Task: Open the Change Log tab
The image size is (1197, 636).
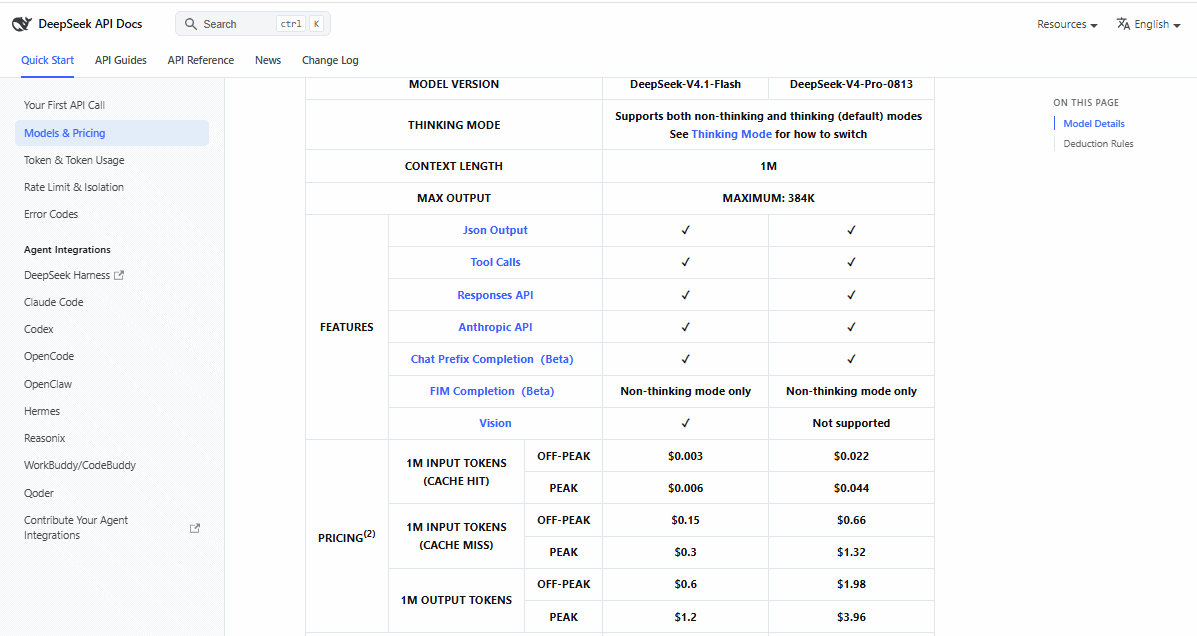Action: click(x=330, y=60)
